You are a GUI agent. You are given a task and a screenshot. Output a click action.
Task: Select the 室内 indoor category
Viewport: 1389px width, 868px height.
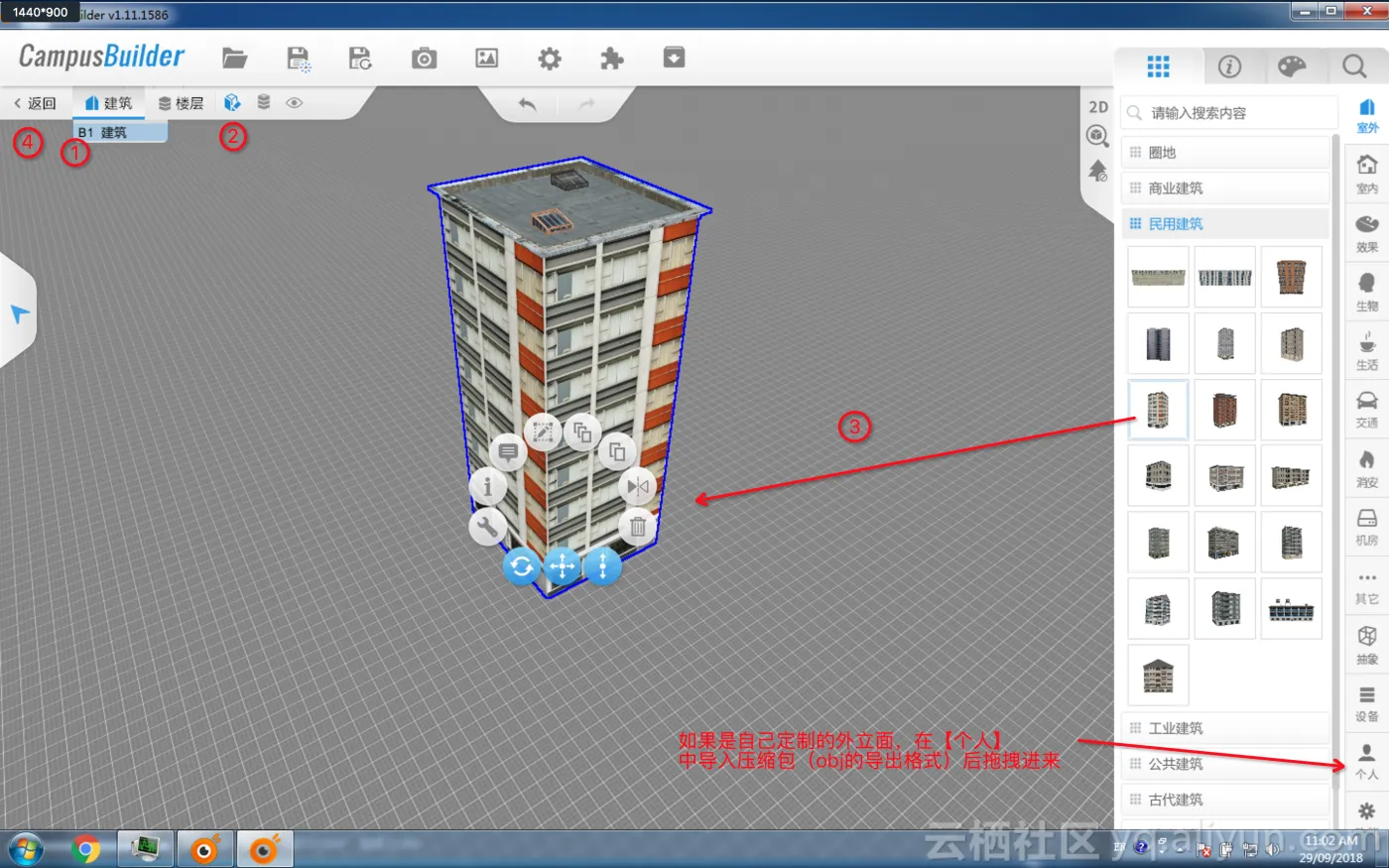pyautogui.click(x=1367, y=175)
